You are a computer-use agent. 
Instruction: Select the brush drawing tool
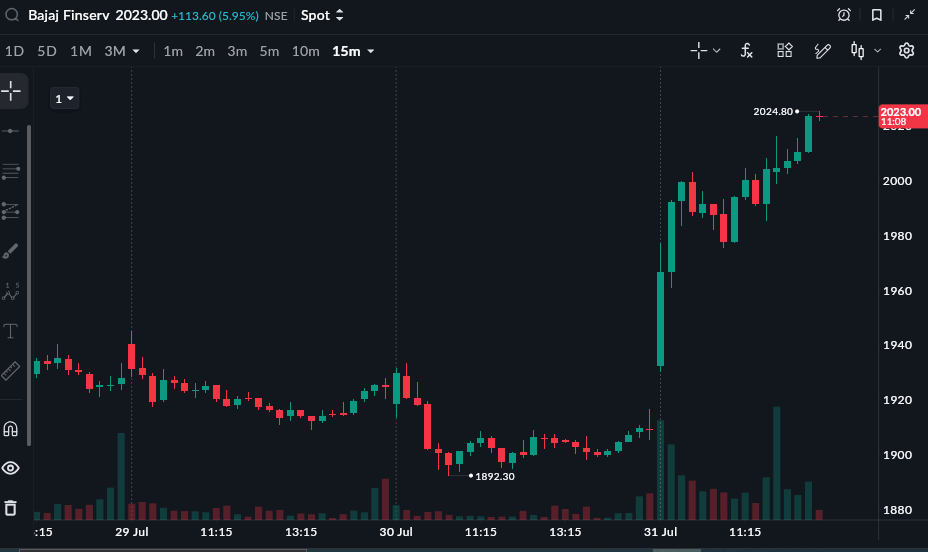pos(11,251)
